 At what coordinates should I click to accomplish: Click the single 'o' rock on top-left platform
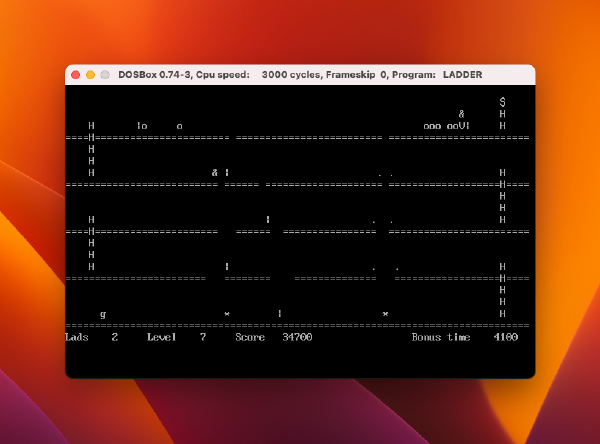(179, 126)
